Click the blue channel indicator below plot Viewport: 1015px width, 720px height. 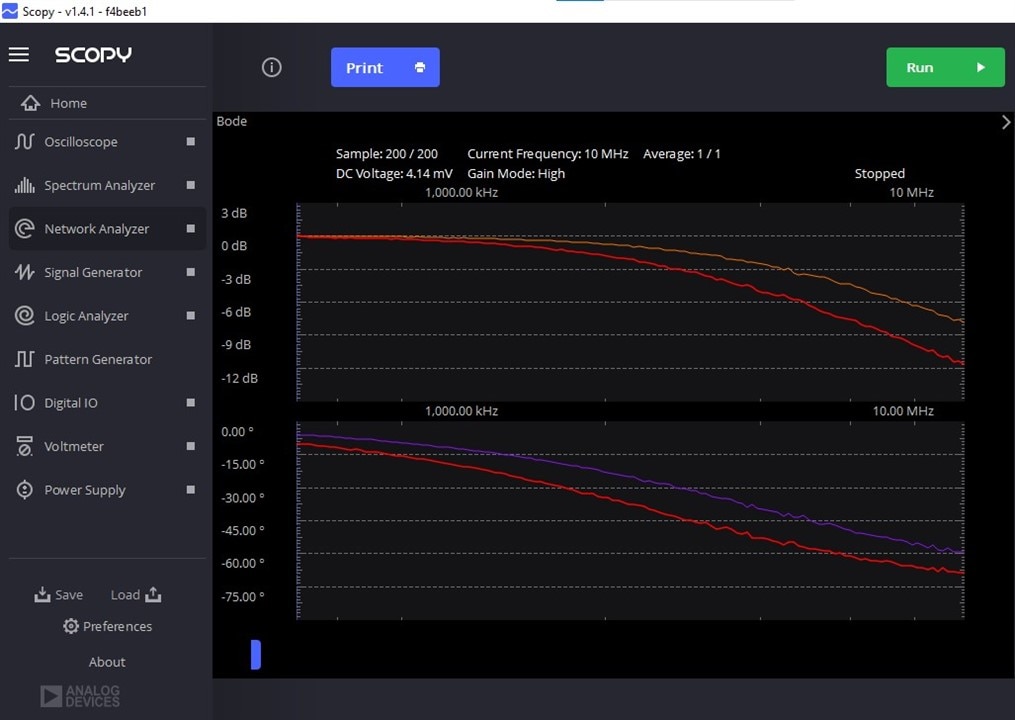[x=256, y=654]
